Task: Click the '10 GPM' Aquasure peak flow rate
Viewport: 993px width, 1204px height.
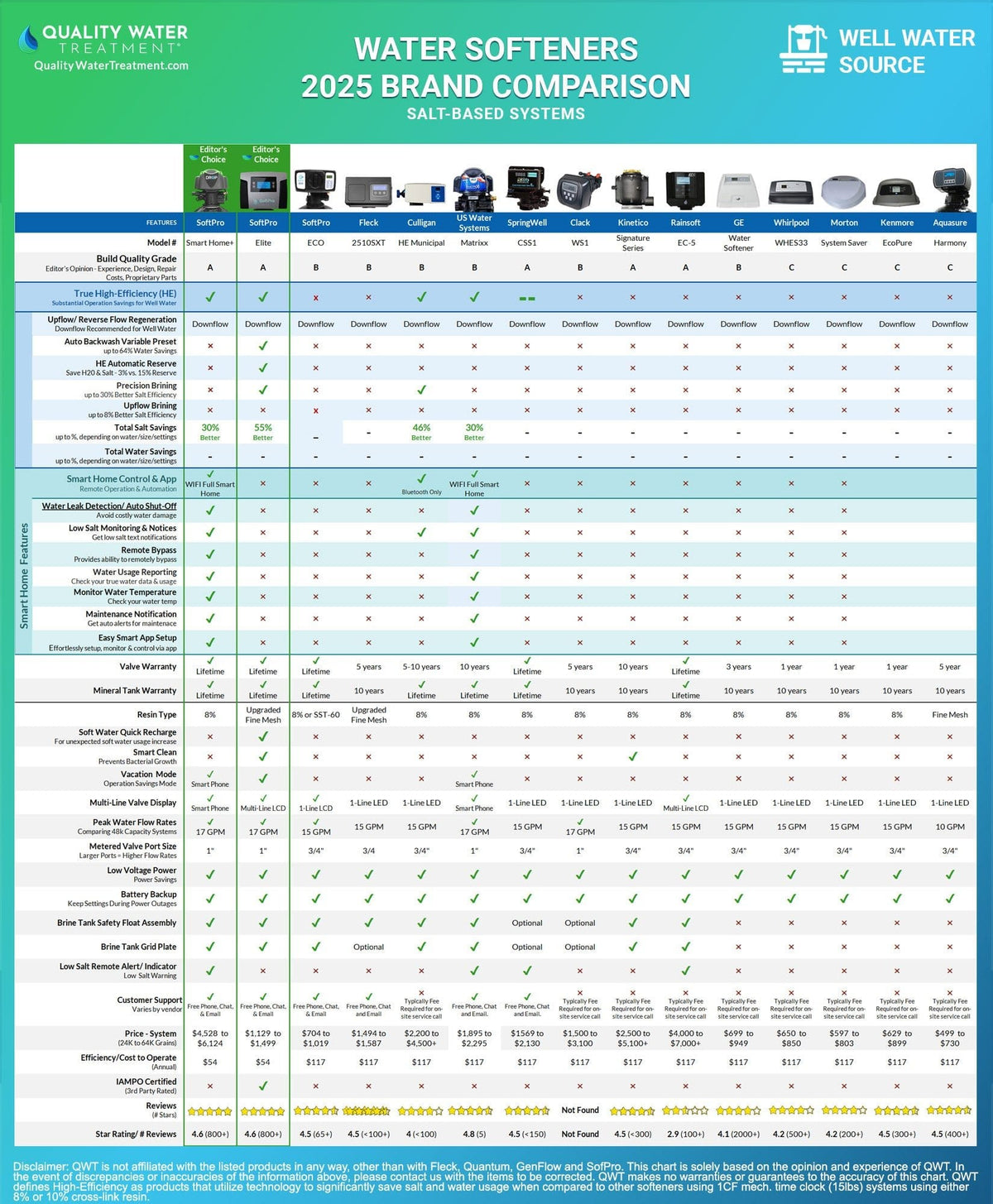Action: tap(950, 827)
